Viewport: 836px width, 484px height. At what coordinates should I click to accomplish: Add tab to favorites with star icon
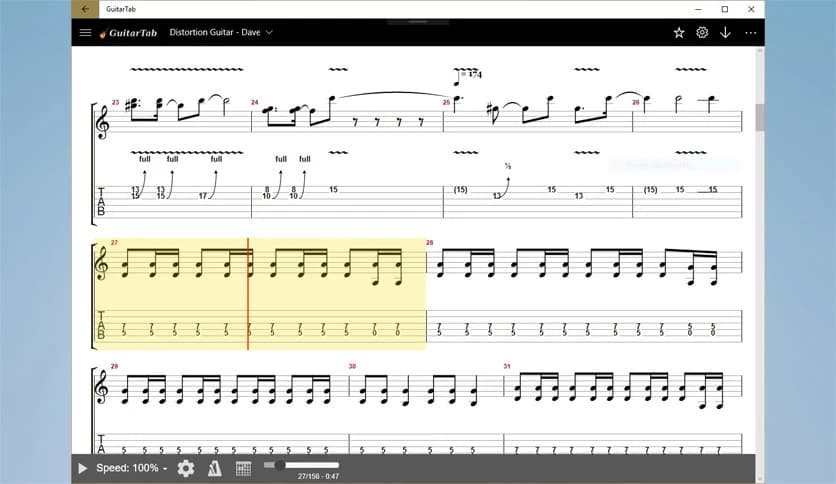pyautogui.click(x=679, y=33)
